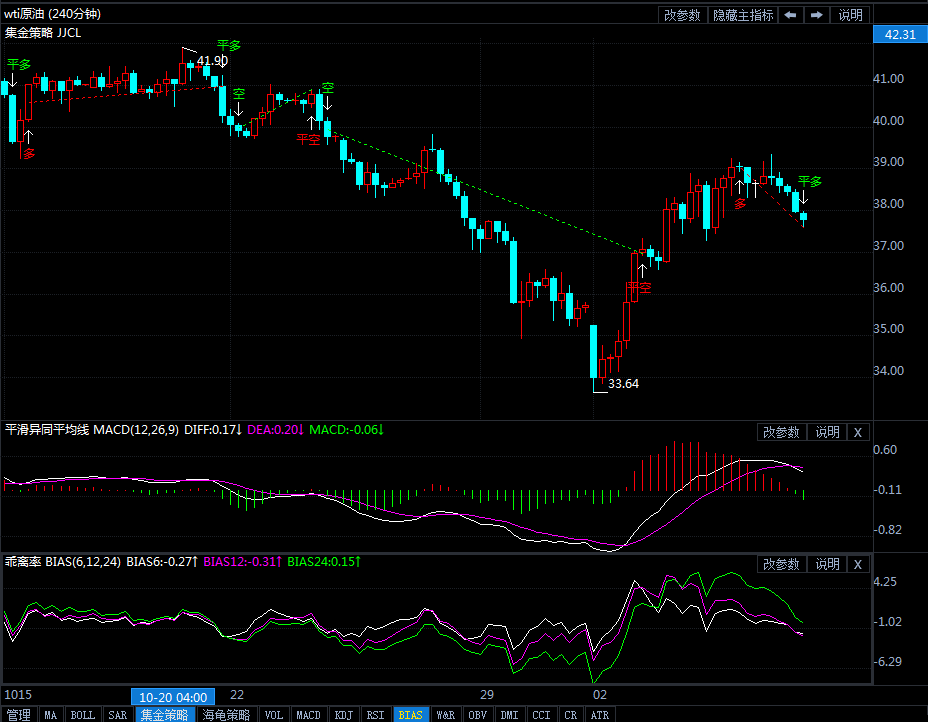Click 改参数 in the BIAS panel
928x722 pixels.
point(781,564)
